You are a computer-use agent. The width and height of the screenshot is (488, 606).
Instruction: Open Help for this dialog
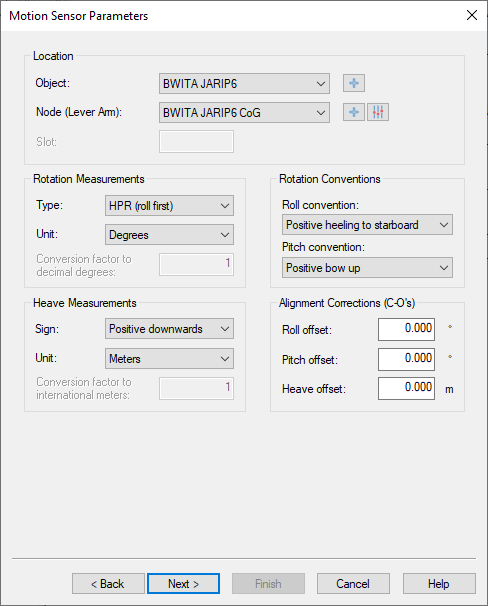(439, 584)
